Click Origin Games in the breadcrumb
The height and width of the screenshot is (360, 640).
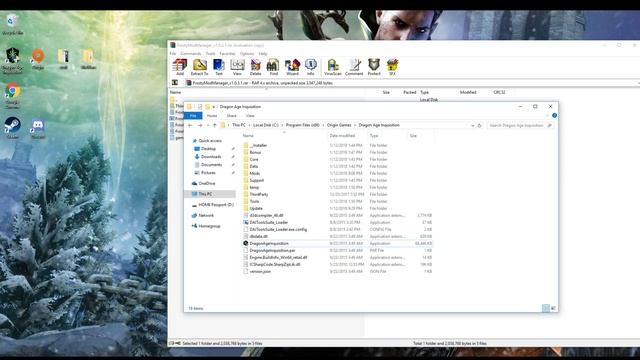tap(339, 125)
